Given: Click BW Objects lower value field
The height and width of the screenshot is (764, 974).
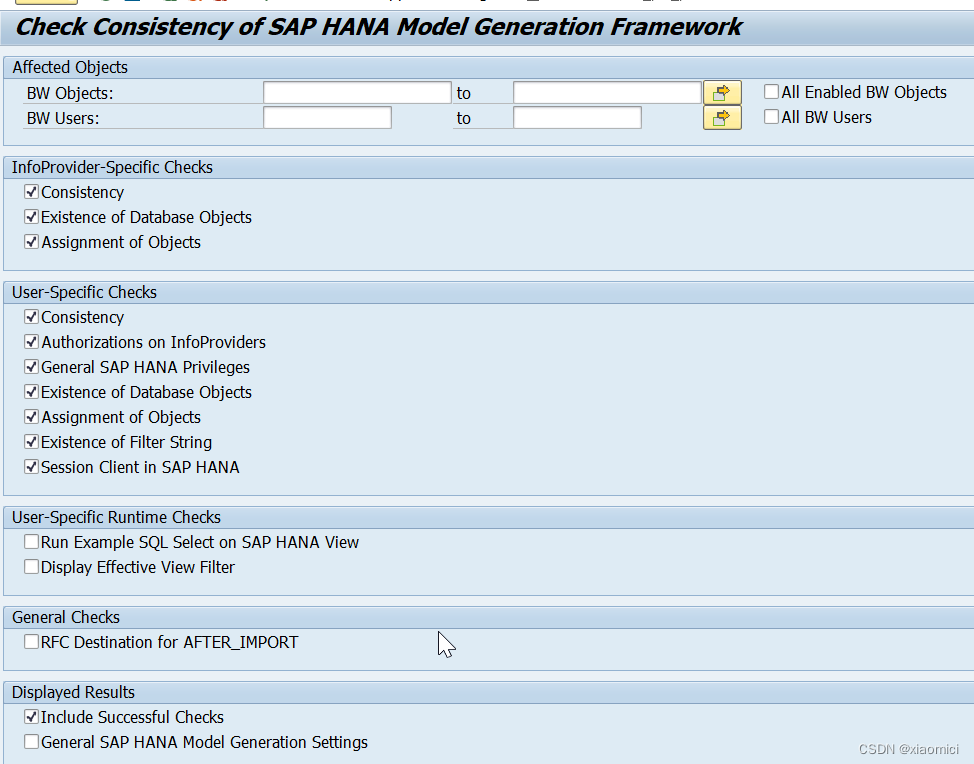Looking at the screenshot, I should [x=357, y=93].
